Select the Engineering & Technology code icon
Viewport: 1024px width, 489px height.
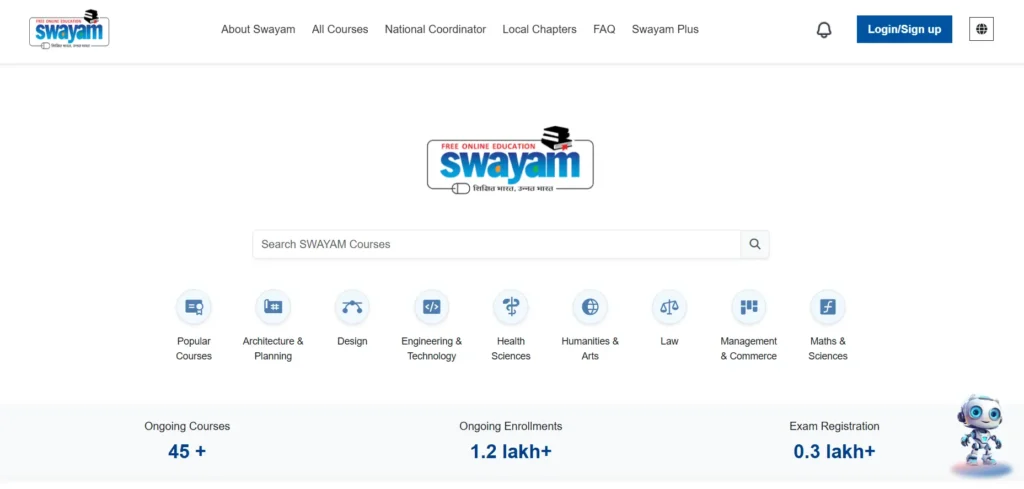[x=432, y=307]
